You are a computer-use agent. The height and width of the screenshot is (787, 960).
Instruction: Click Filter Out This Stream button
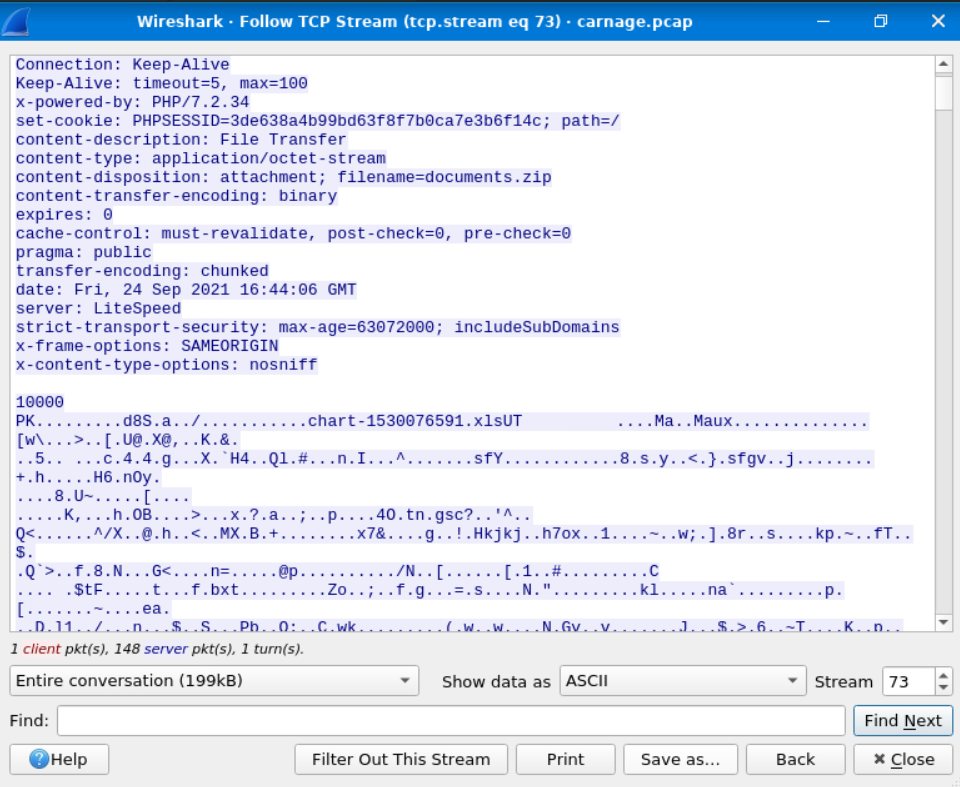[401, 759]
